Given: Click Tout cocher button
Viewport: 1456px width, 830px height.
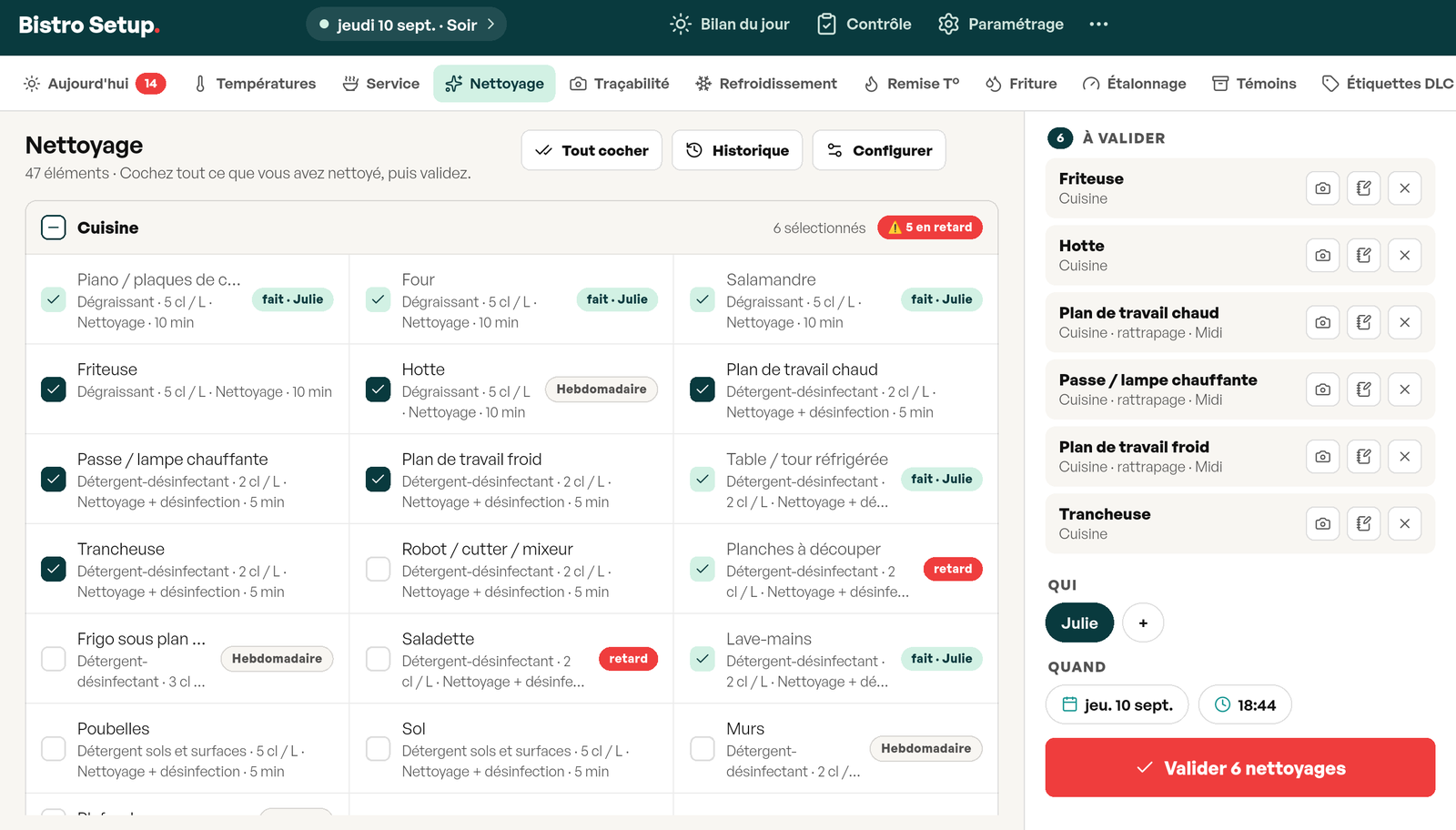Looking at the screenshot, I should 591,150.
